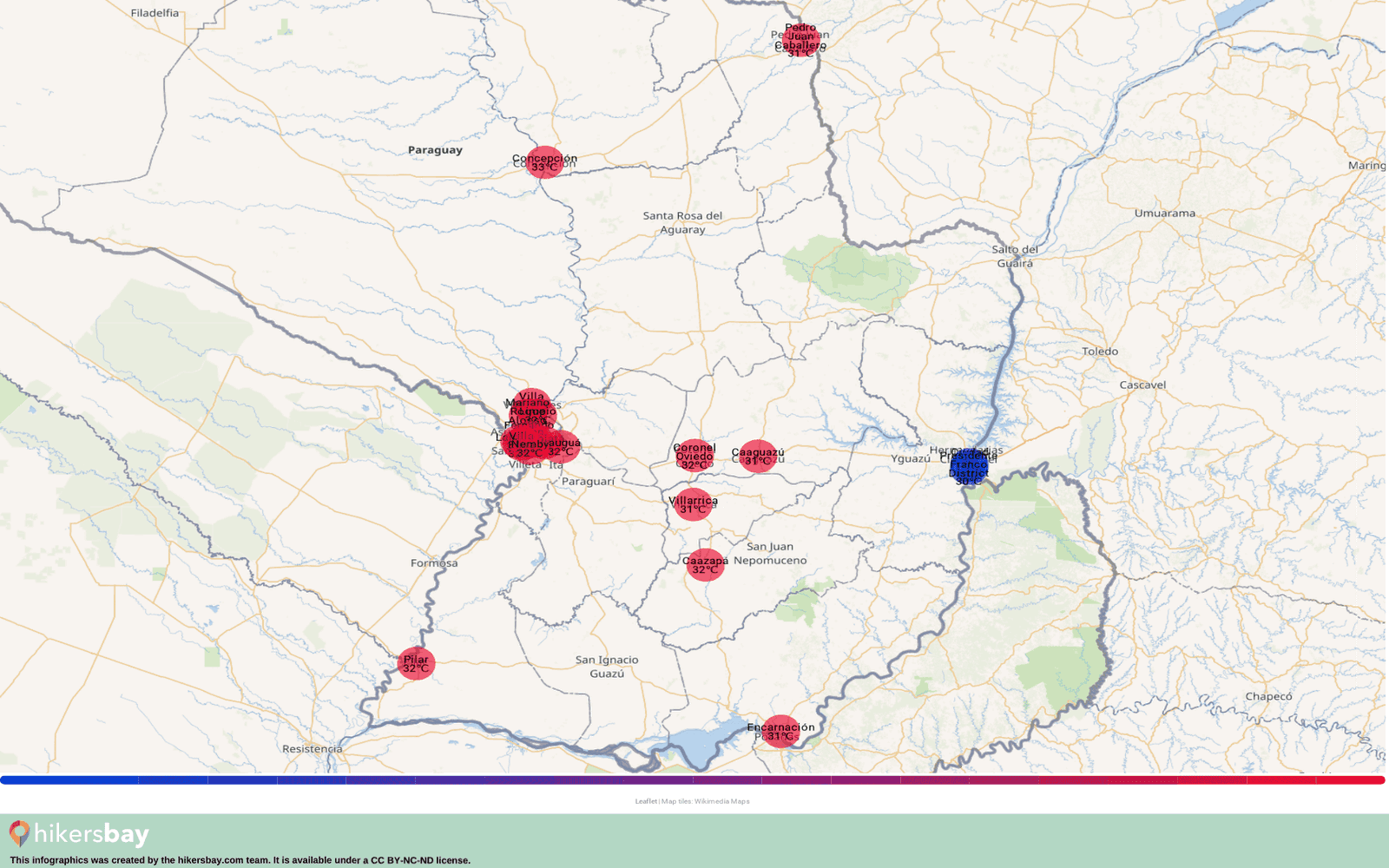Click the Cascavel city label on the map

tap(1142, 385)
